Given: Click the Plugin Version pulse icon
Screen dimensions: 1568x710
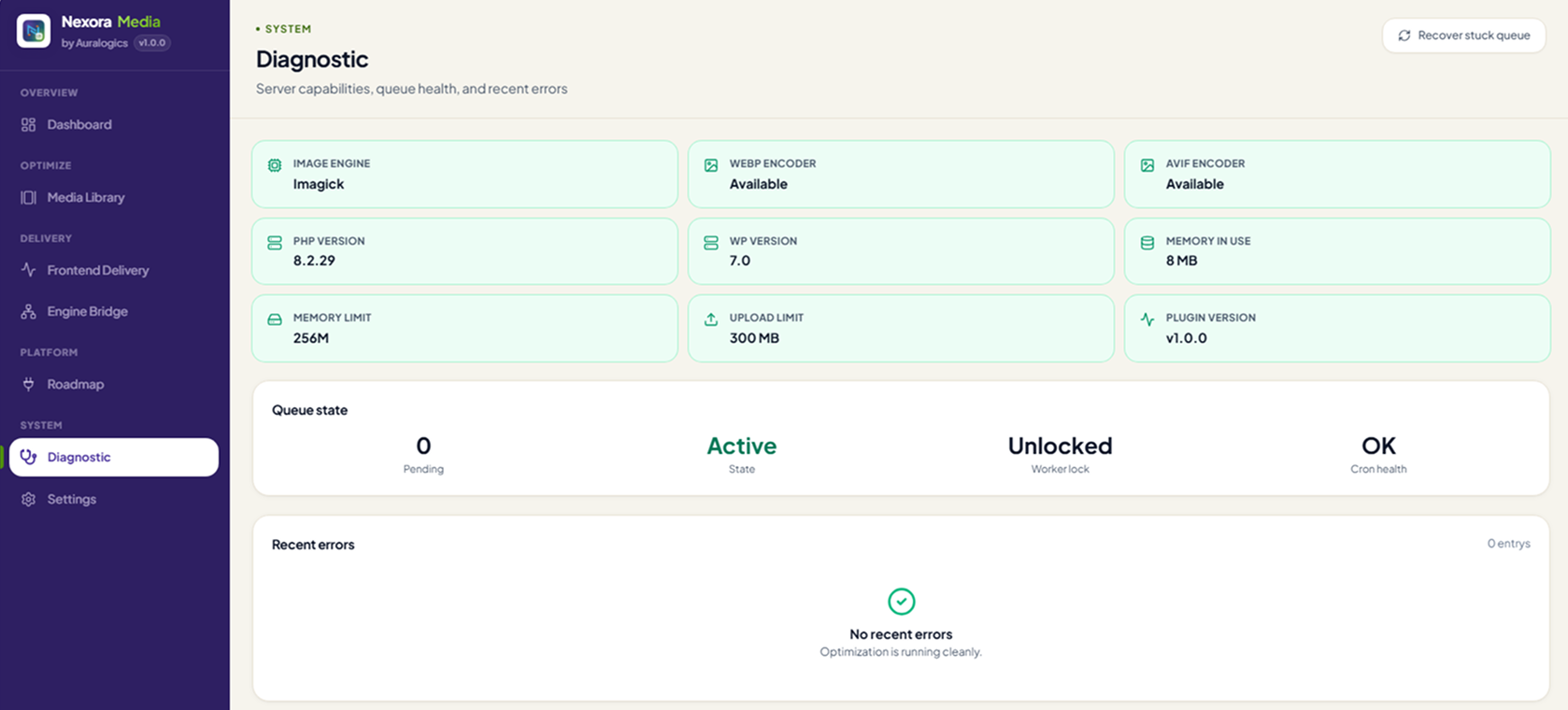Looking at the screenshot, I should tap(1147, 319).
